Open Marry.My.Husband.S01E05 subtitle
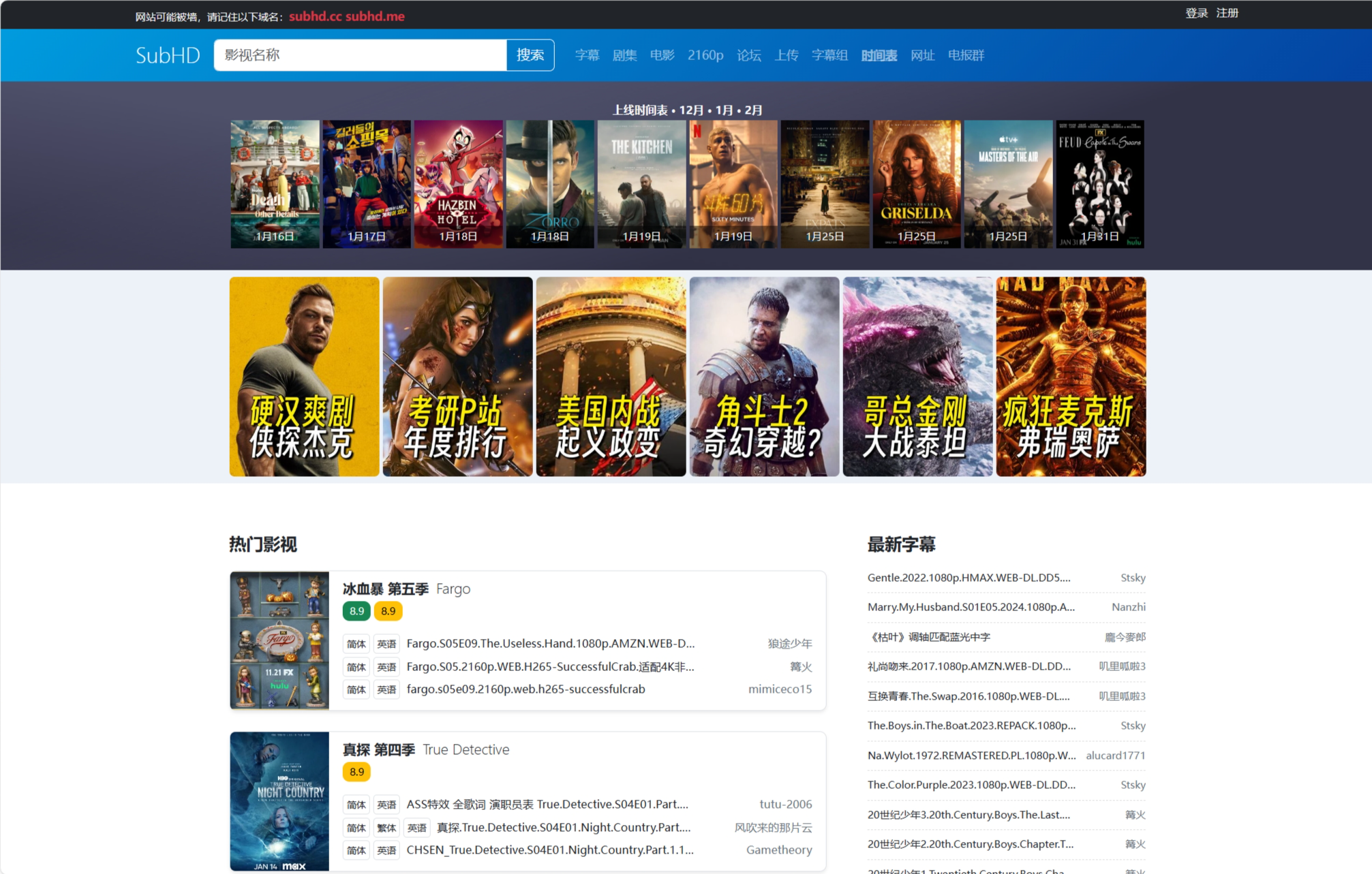This screenshot has height=874, width=1372. click(x=971, y=607)
